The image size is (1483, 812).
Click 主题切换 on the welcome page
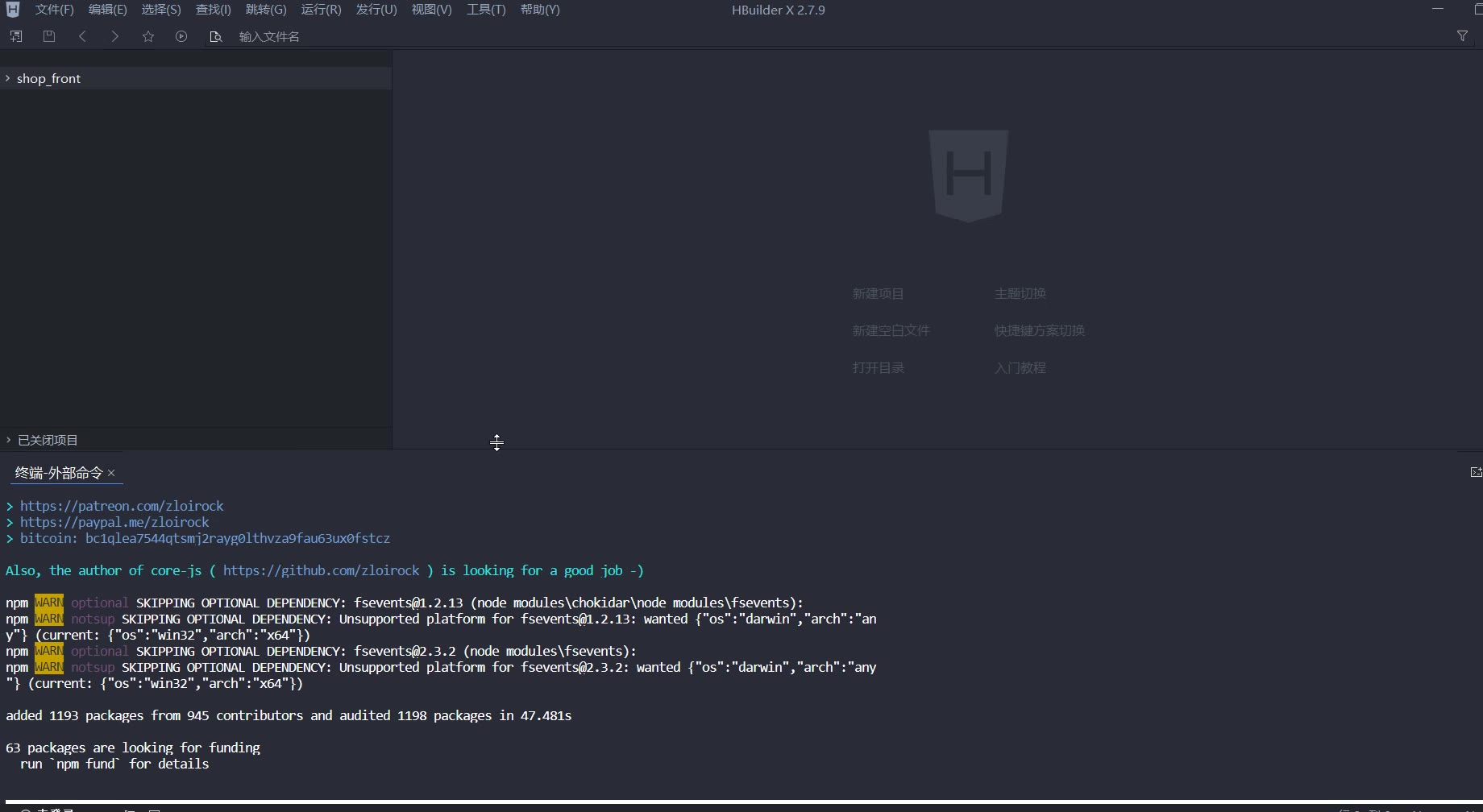(1020, 293)
